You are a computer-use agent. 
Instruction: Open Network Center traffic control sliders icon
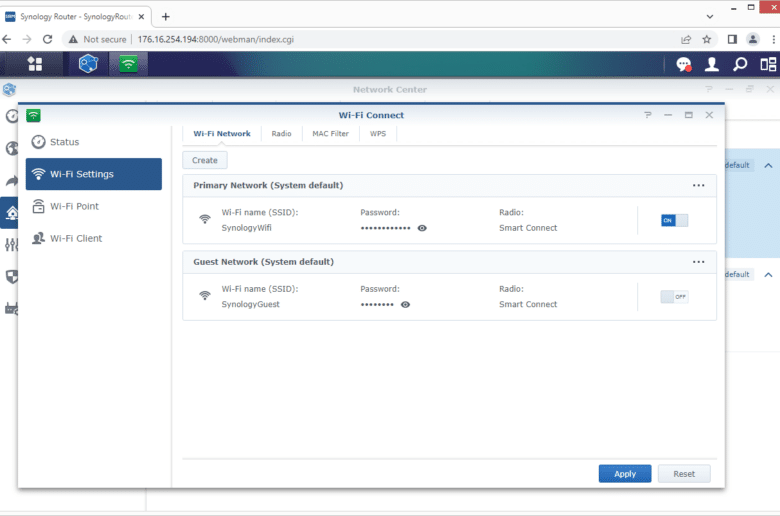[11, 244]
